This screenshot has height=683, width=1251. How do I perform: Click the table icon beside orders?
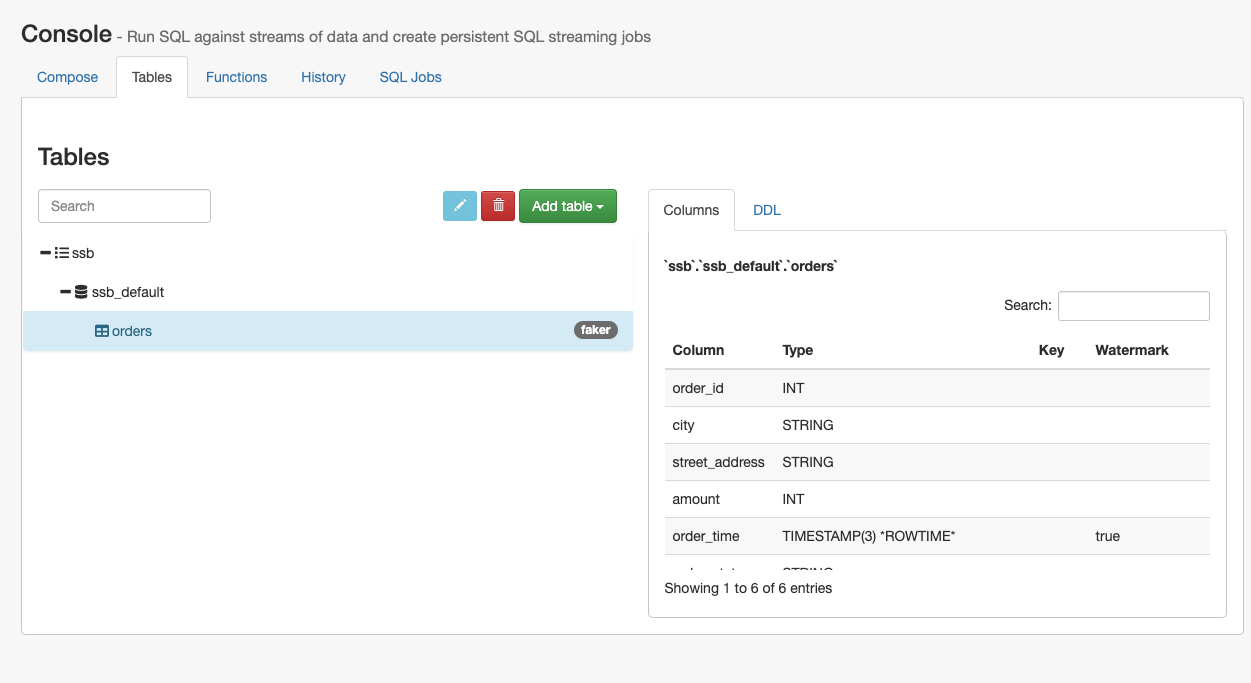pyautogui.click(x=102, y=331)
